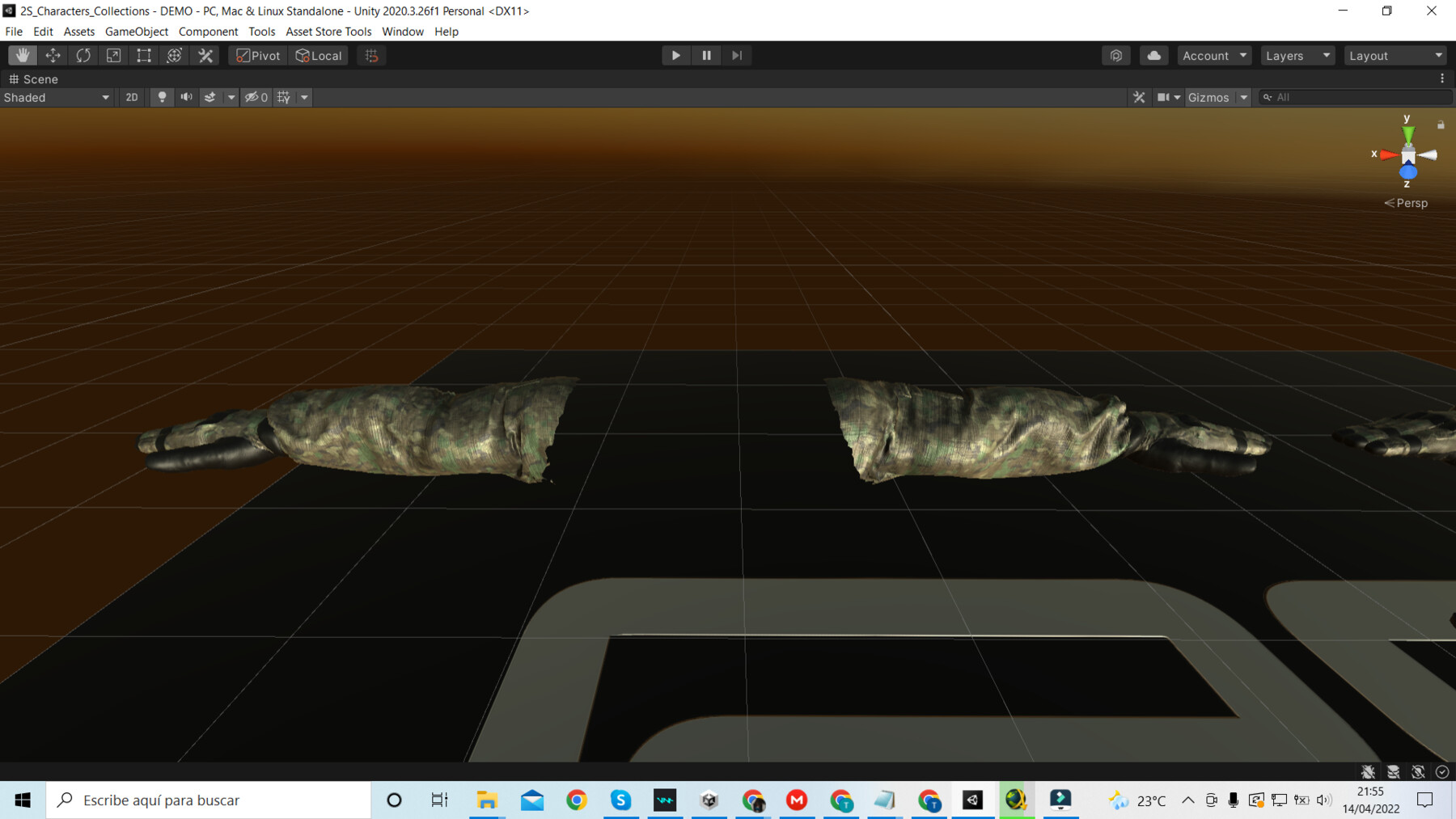Open the Assets menu
This screenshot has height=819, width=1456.
[x=79, y=32]
